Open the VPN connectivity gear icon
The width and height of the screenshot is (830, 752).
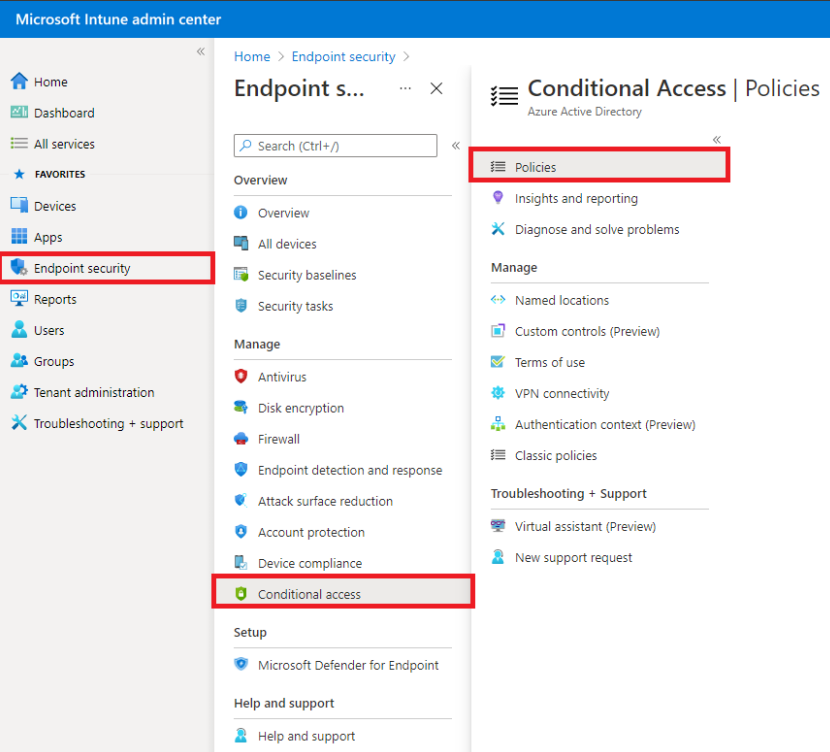point(498,393)
